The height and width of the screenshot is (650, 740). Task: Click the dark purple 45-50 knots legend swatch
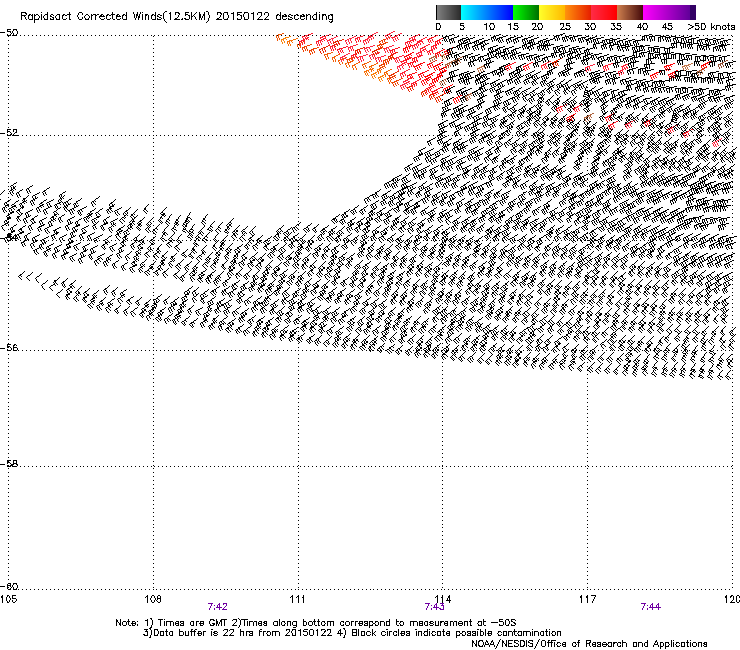682,12
